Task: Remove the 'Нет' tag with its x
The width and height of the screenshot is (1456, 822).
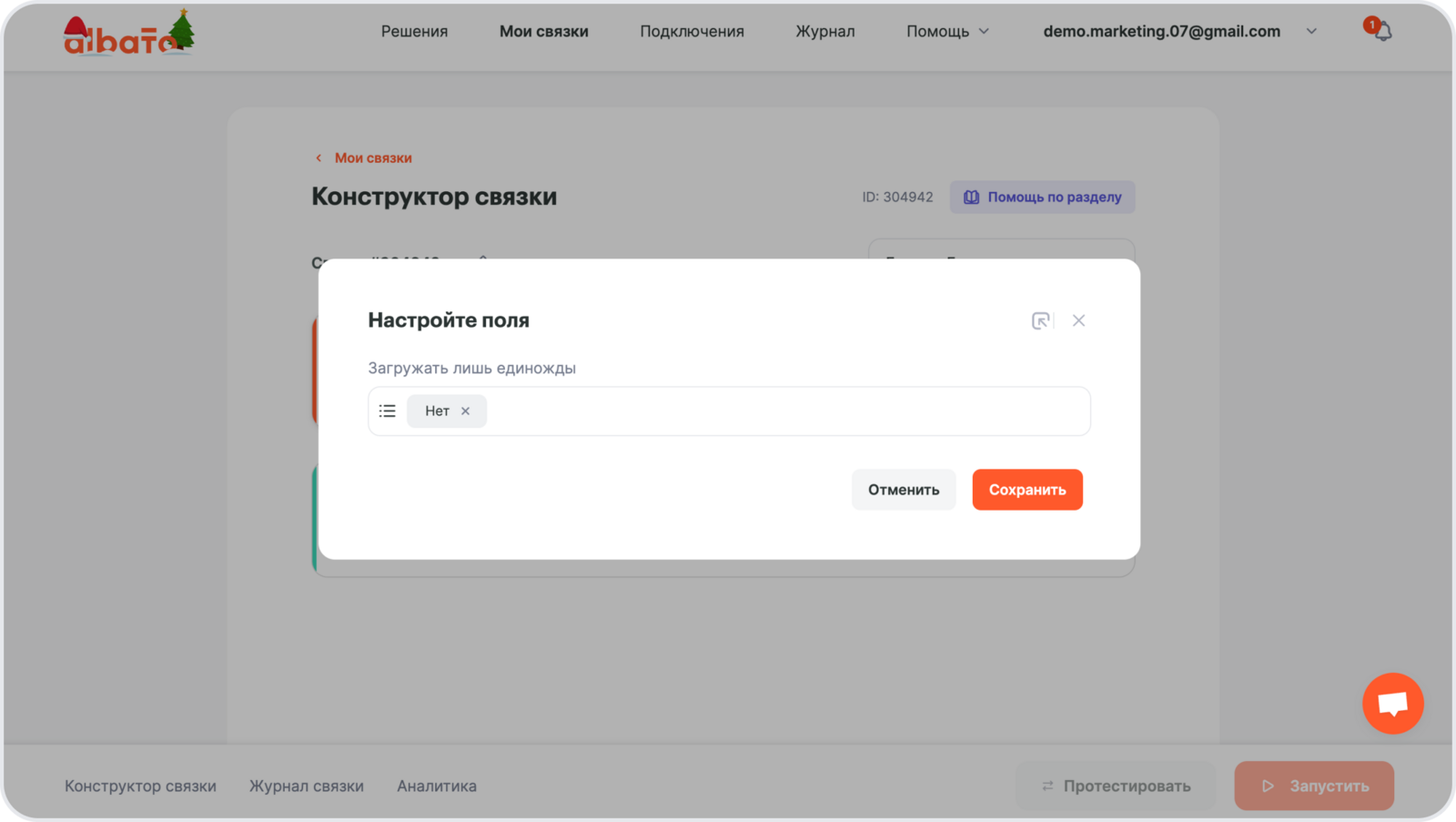Action: [466, 411]
